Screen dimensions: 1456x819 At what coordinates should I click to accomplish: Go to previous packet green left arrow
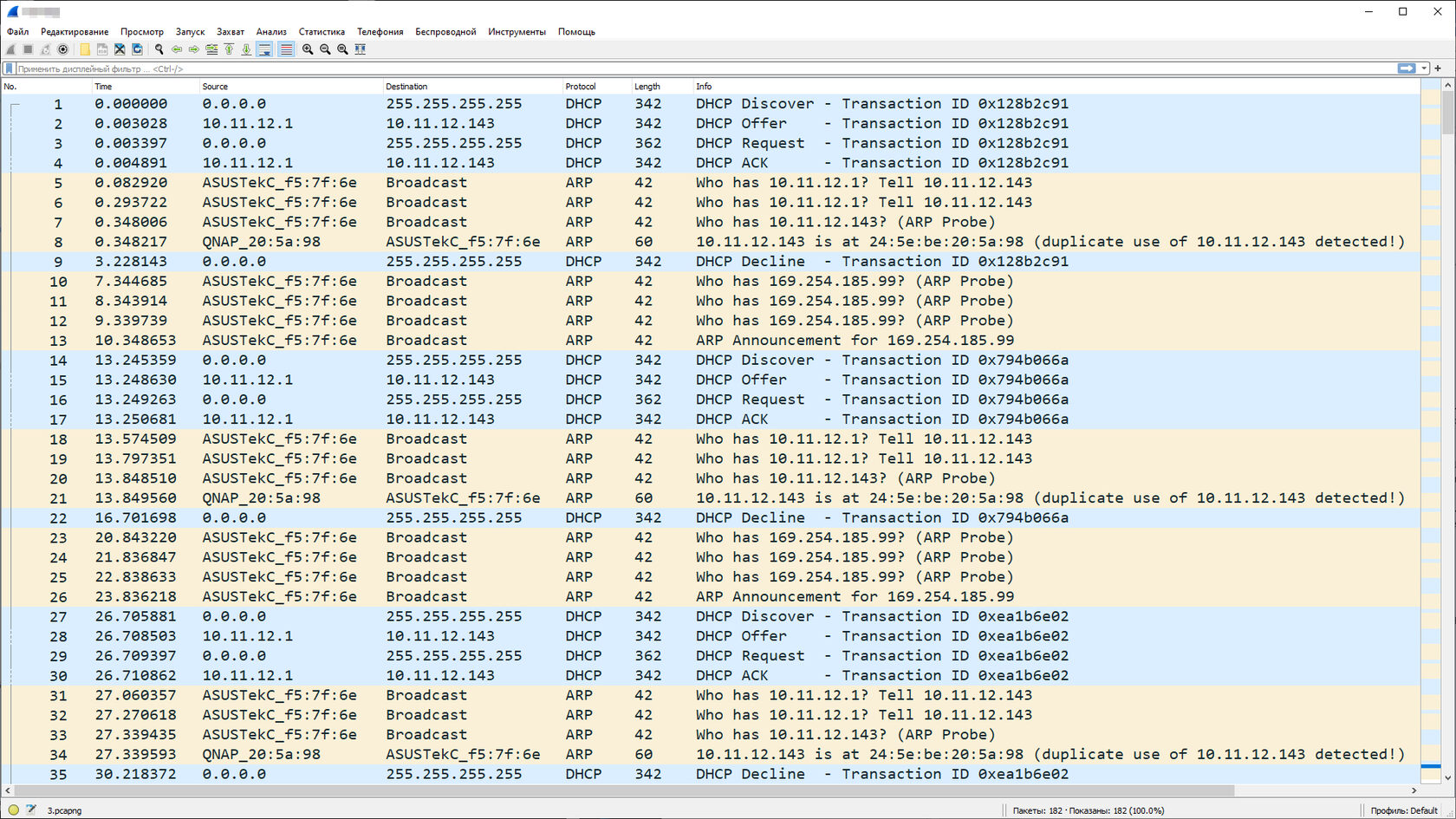pyautogui.click(x=177, y=49)
